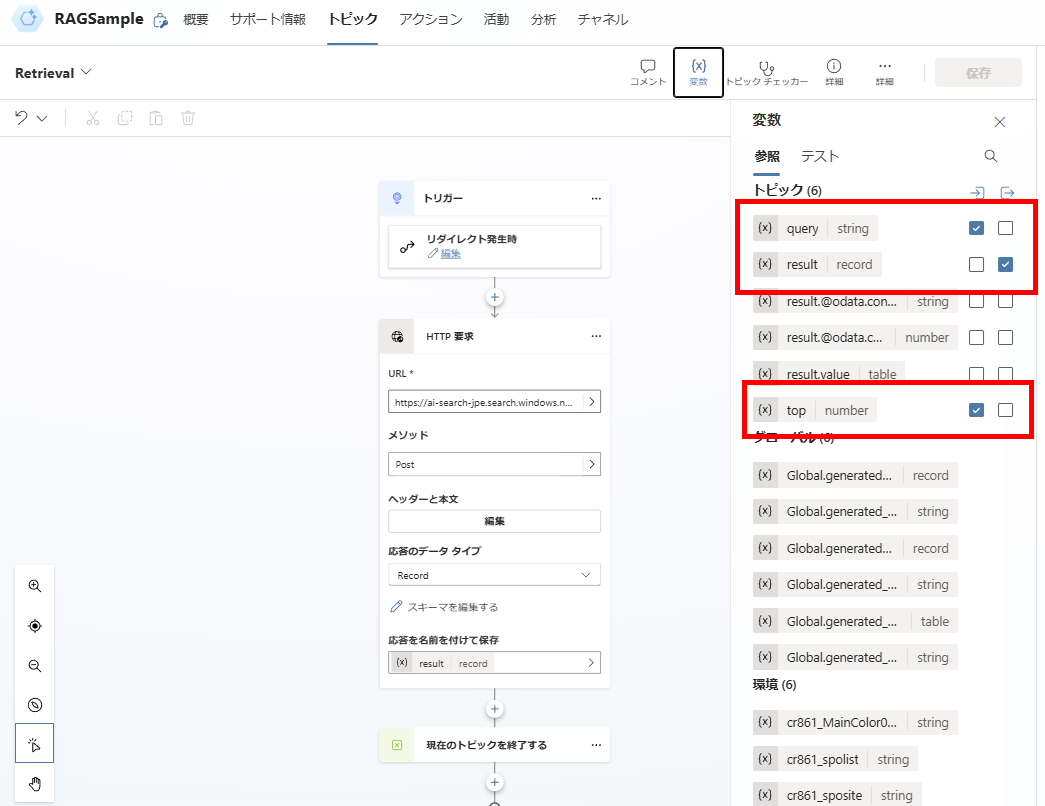
Task: Open the メソッド Post dropdown
Action: point(494,464)
